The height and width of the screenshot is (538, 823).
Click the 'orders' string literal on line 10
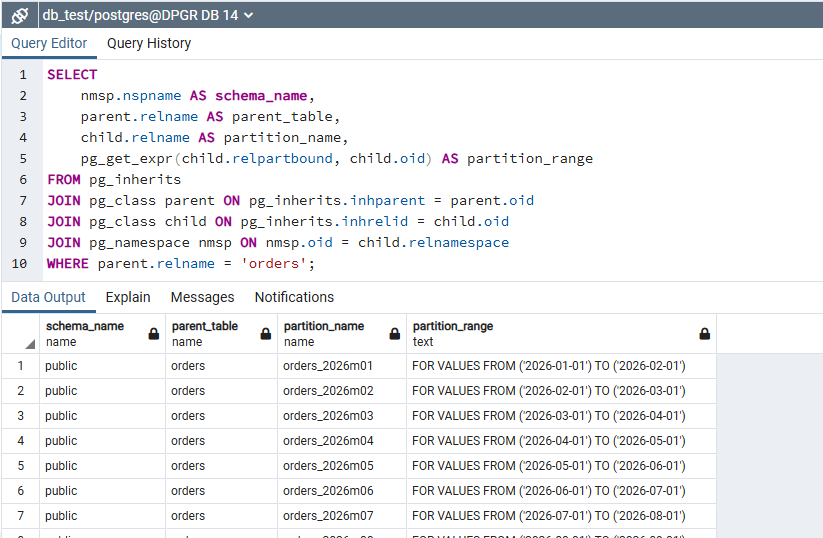point(273,264)
